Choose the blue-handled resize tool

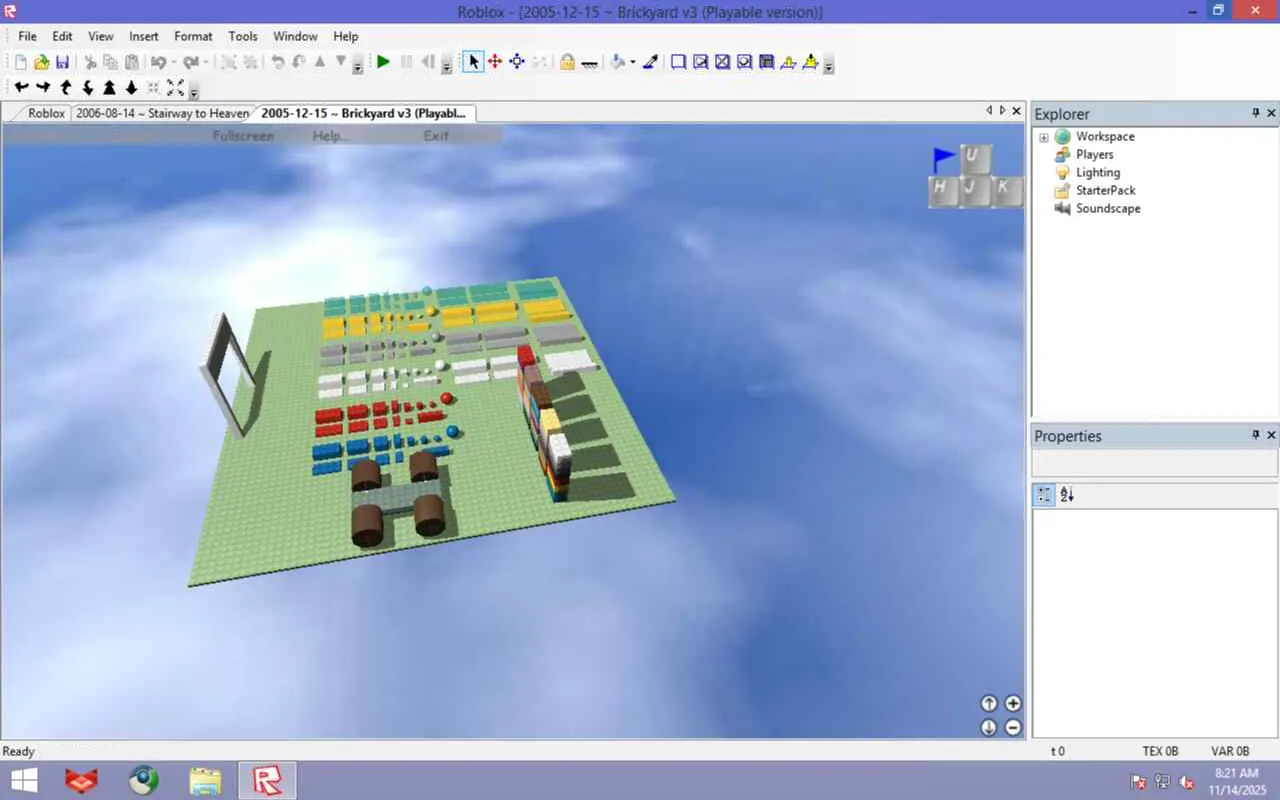click(517, 62)
